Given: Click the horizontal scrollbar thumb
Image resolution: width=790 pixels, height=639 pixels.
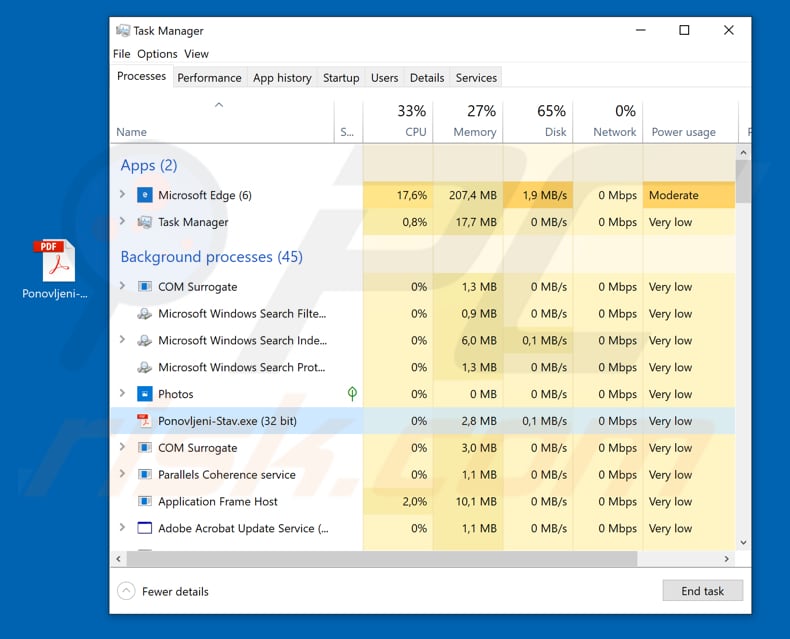Looking at the screenshot, I should click(381, 558).
